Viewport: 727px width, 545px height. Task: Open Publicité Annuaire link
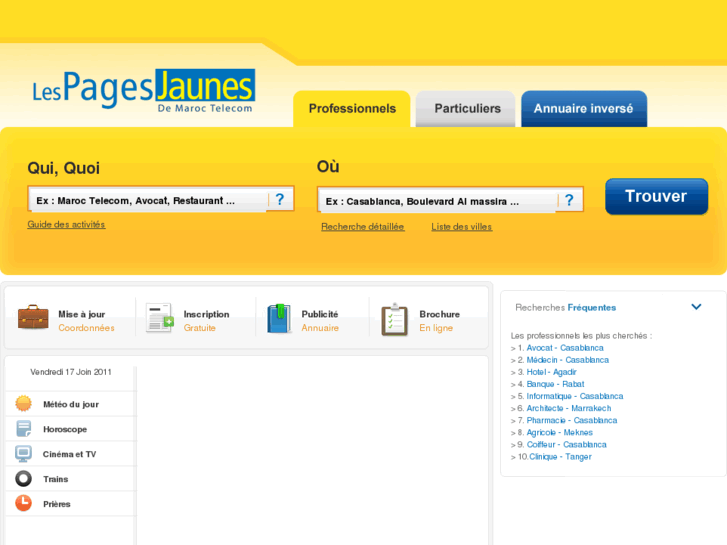tap(320, 321)
